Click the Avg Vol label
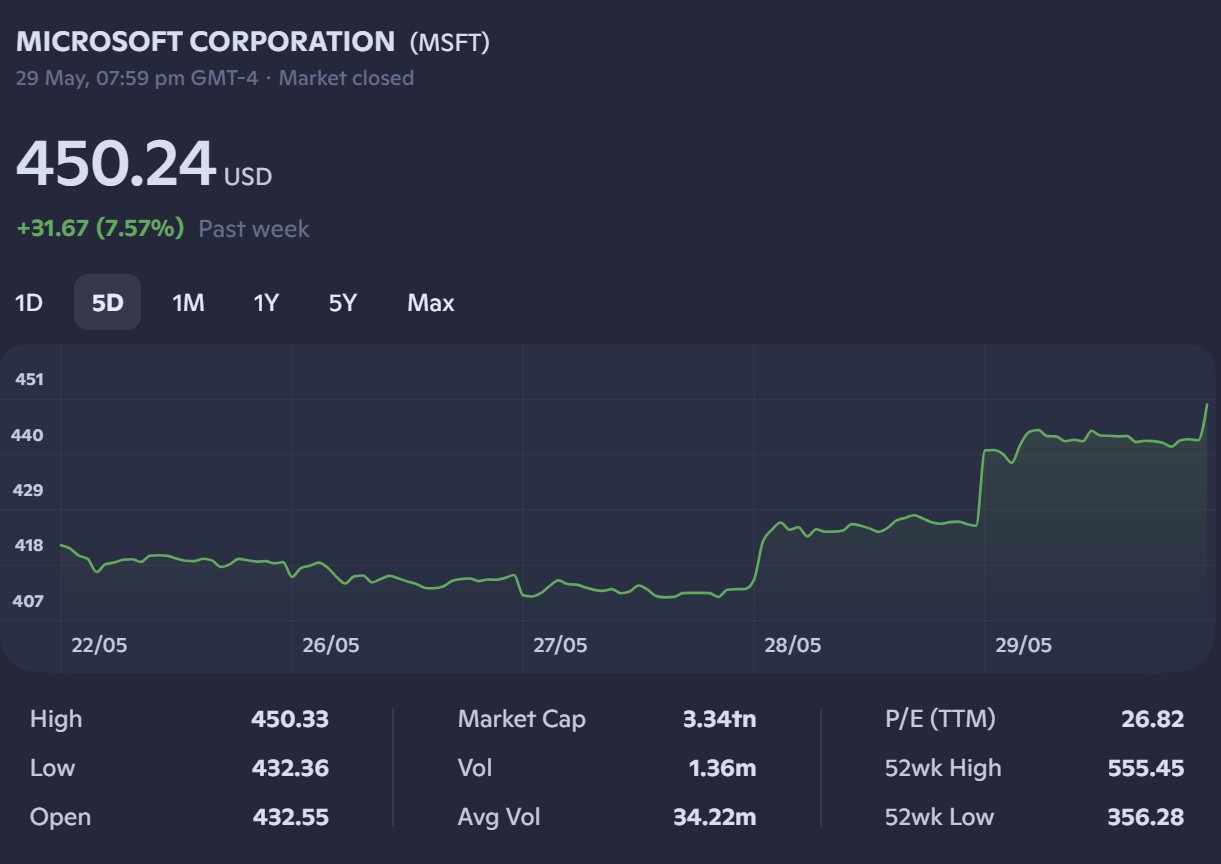 click(x=499, y=817)
